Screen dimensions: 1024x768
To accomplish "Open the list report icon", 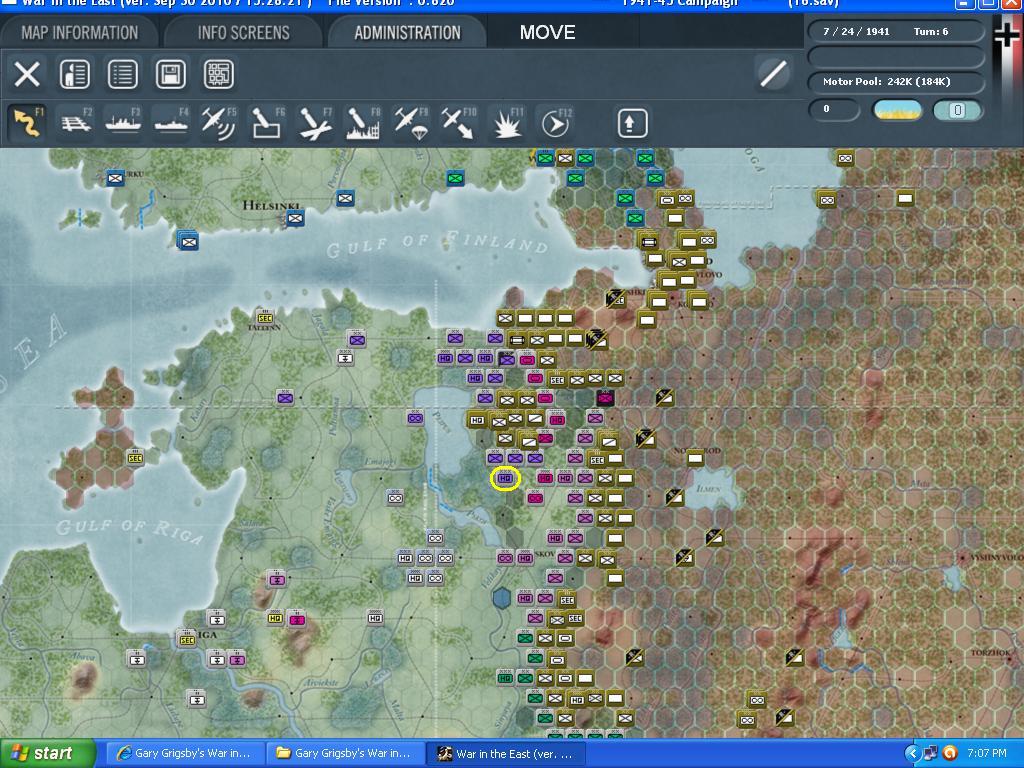I will pyautogui.click(x=122, y=74).
